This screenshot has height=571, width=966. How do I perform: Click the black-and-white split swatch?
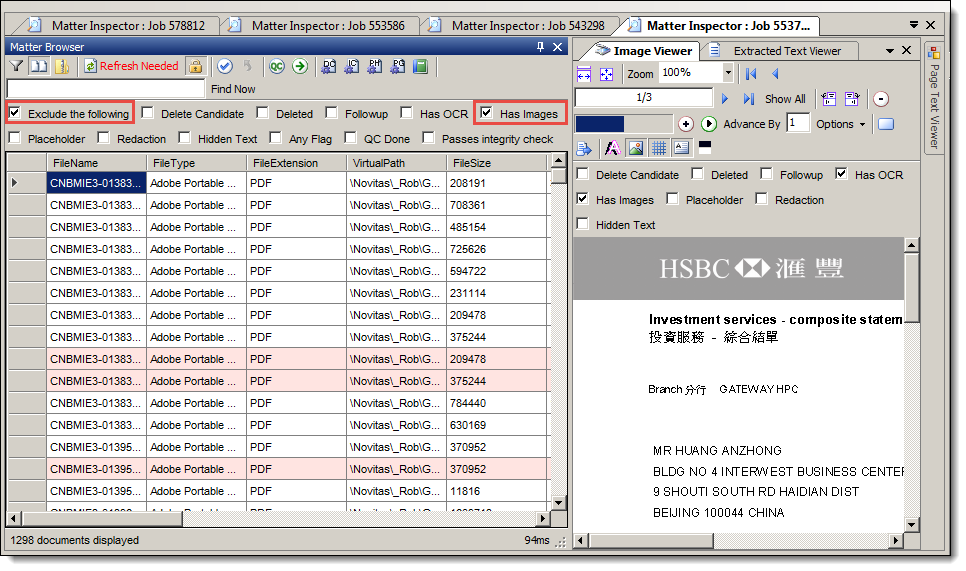[x=705, y=147]
